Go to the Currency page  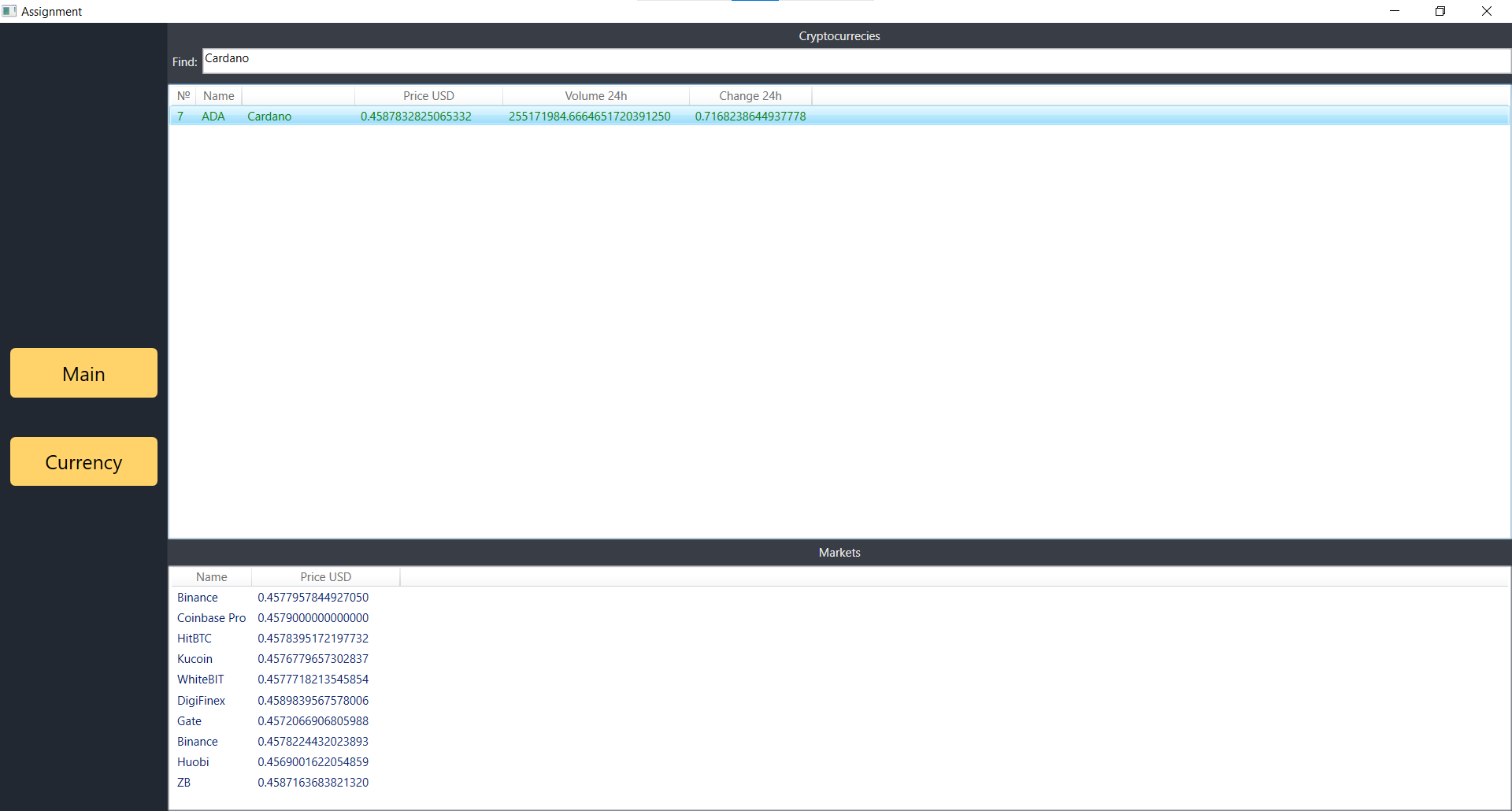[83, 461]
